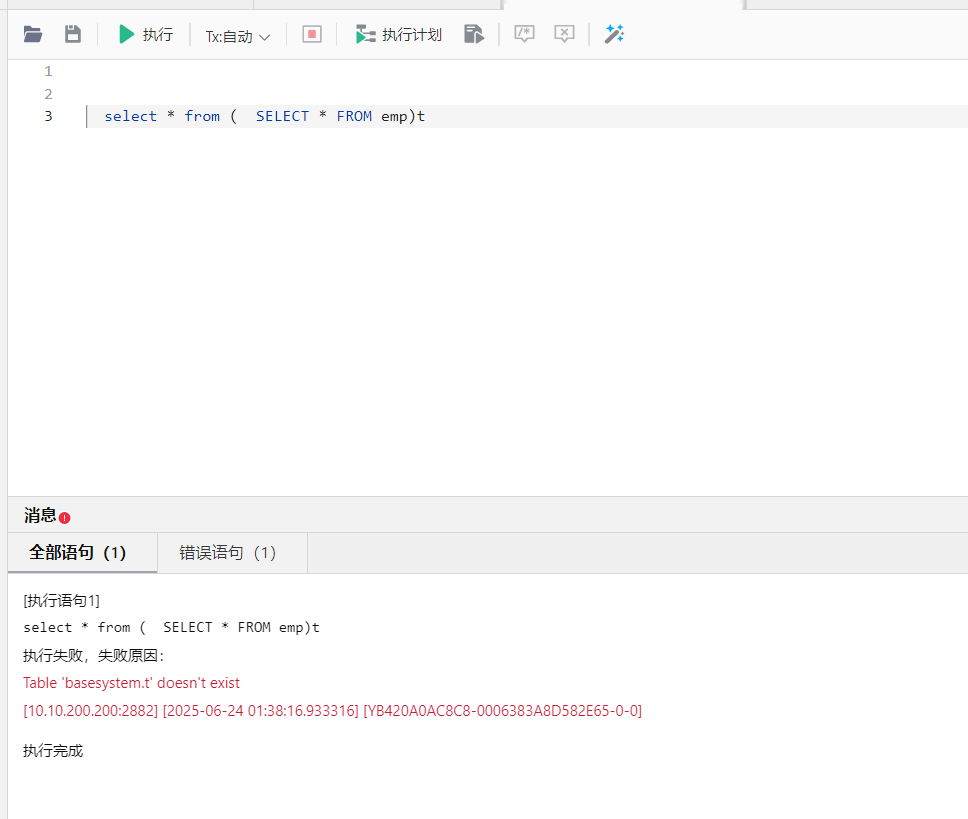
Task: Show the 执行计划 execution plan
Action: (x=399, y=35)
